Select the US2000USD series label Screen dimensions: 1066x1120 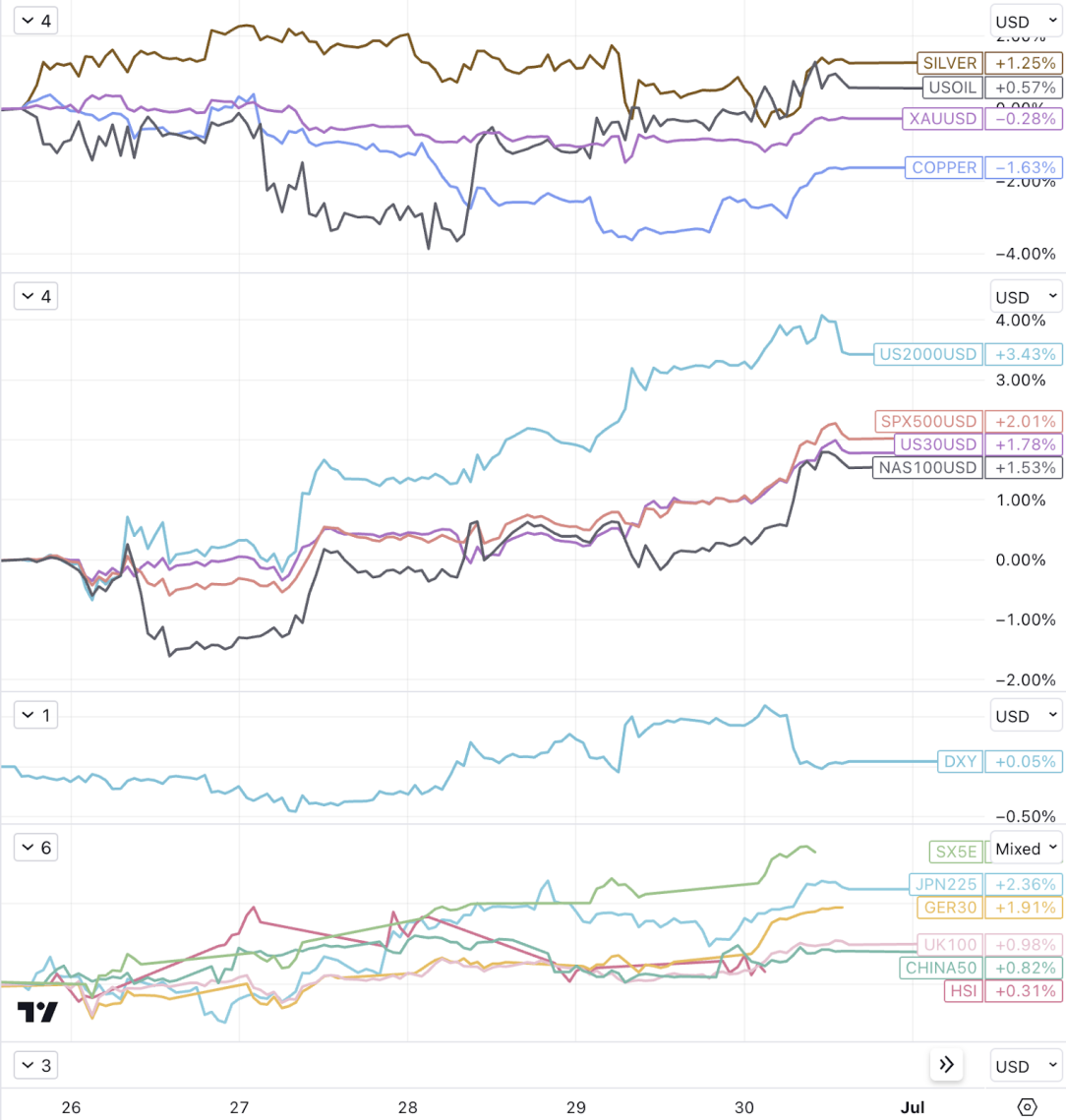tap(927, 354)
